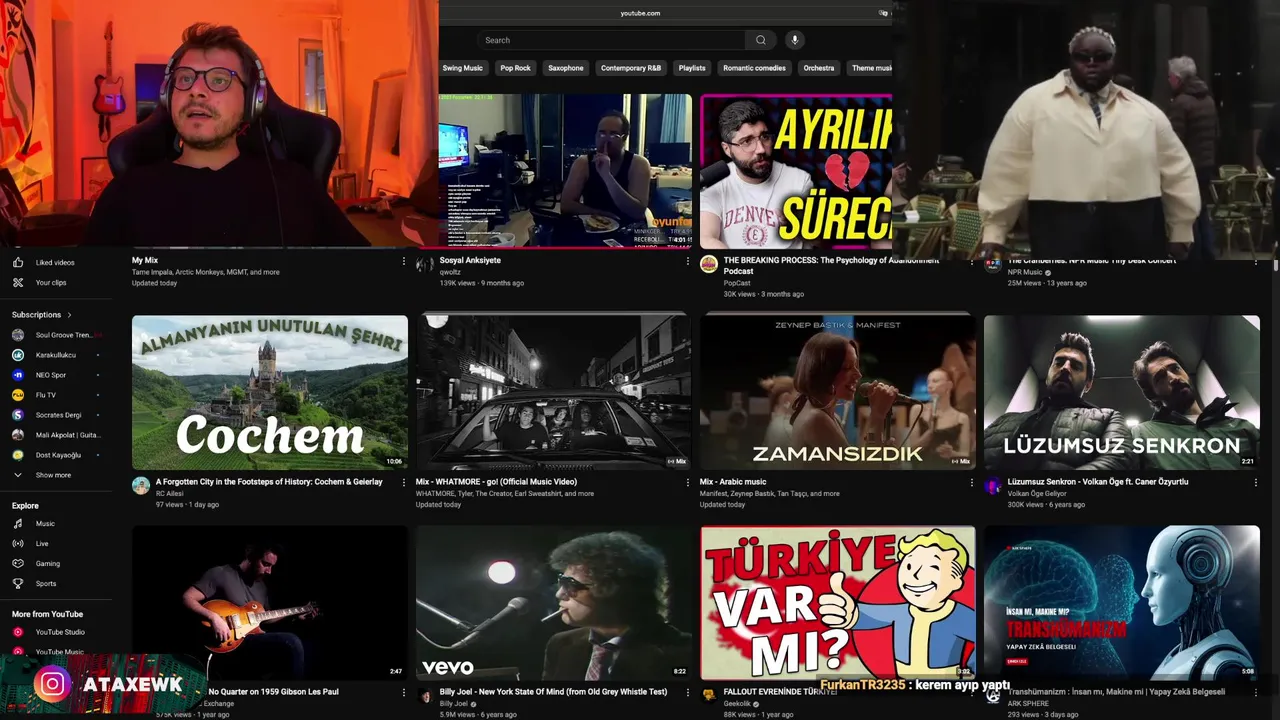Play the Cochem forgotten city video thumbnail

pos(270,393)
